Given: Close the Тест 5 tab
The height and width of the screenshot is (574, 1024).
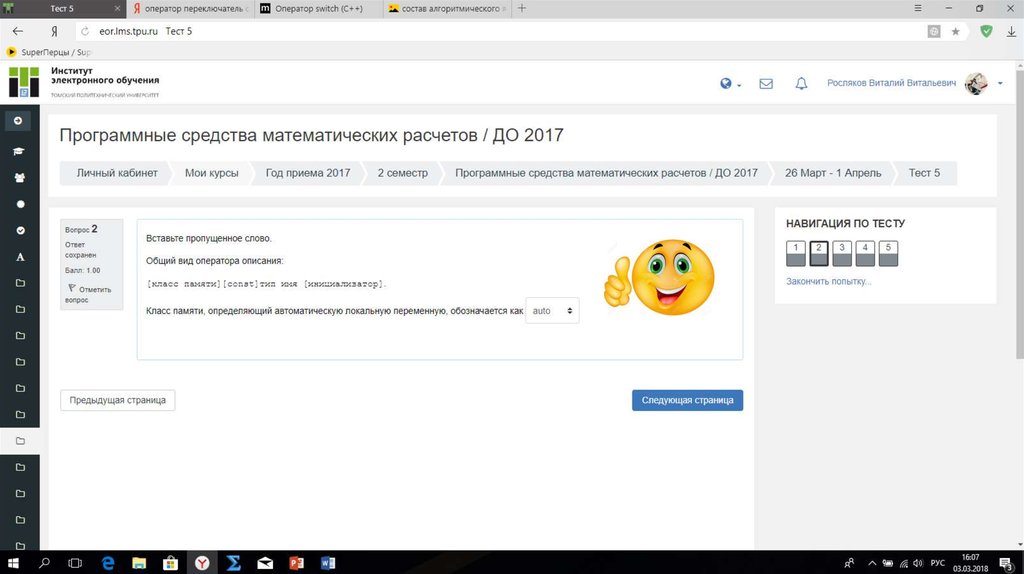Looking at the screenshot, I should point(117,8).
